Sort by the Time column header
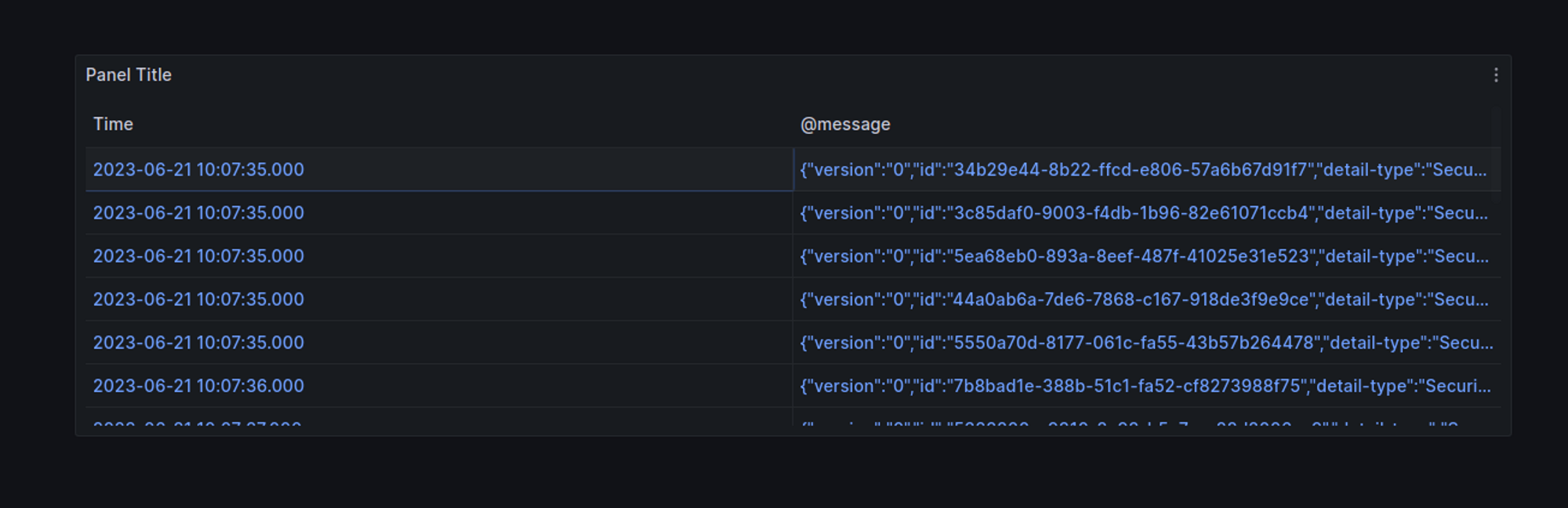The image size is (1568, 508). [113, 125]
